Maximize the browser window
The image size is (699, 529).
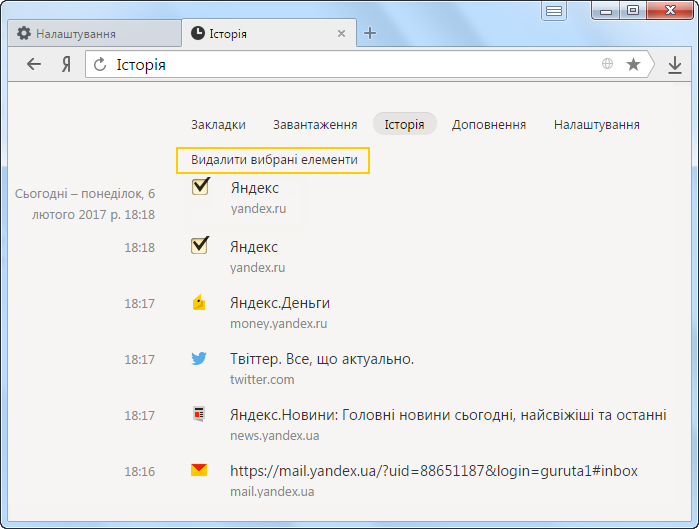[633, 11]
